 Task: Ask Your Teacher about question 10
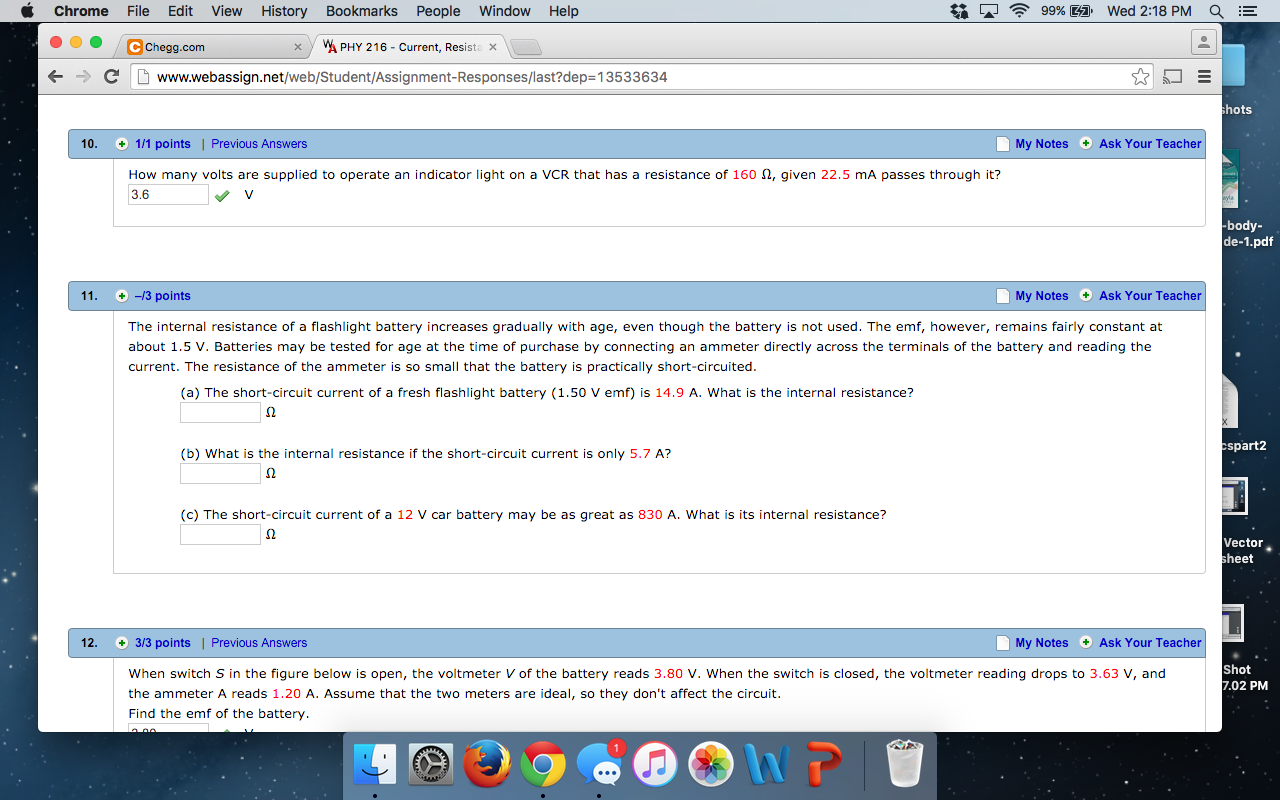point(1150,144)
